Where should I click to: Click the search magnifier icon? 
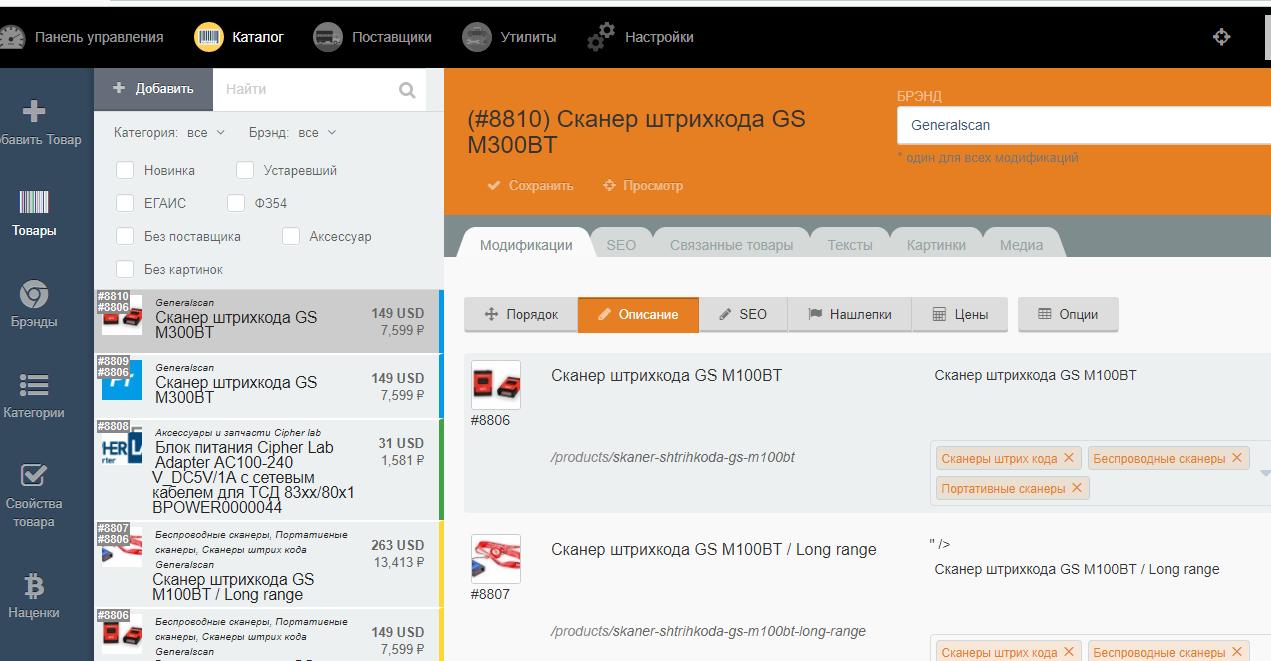click(x=407, y=90)
